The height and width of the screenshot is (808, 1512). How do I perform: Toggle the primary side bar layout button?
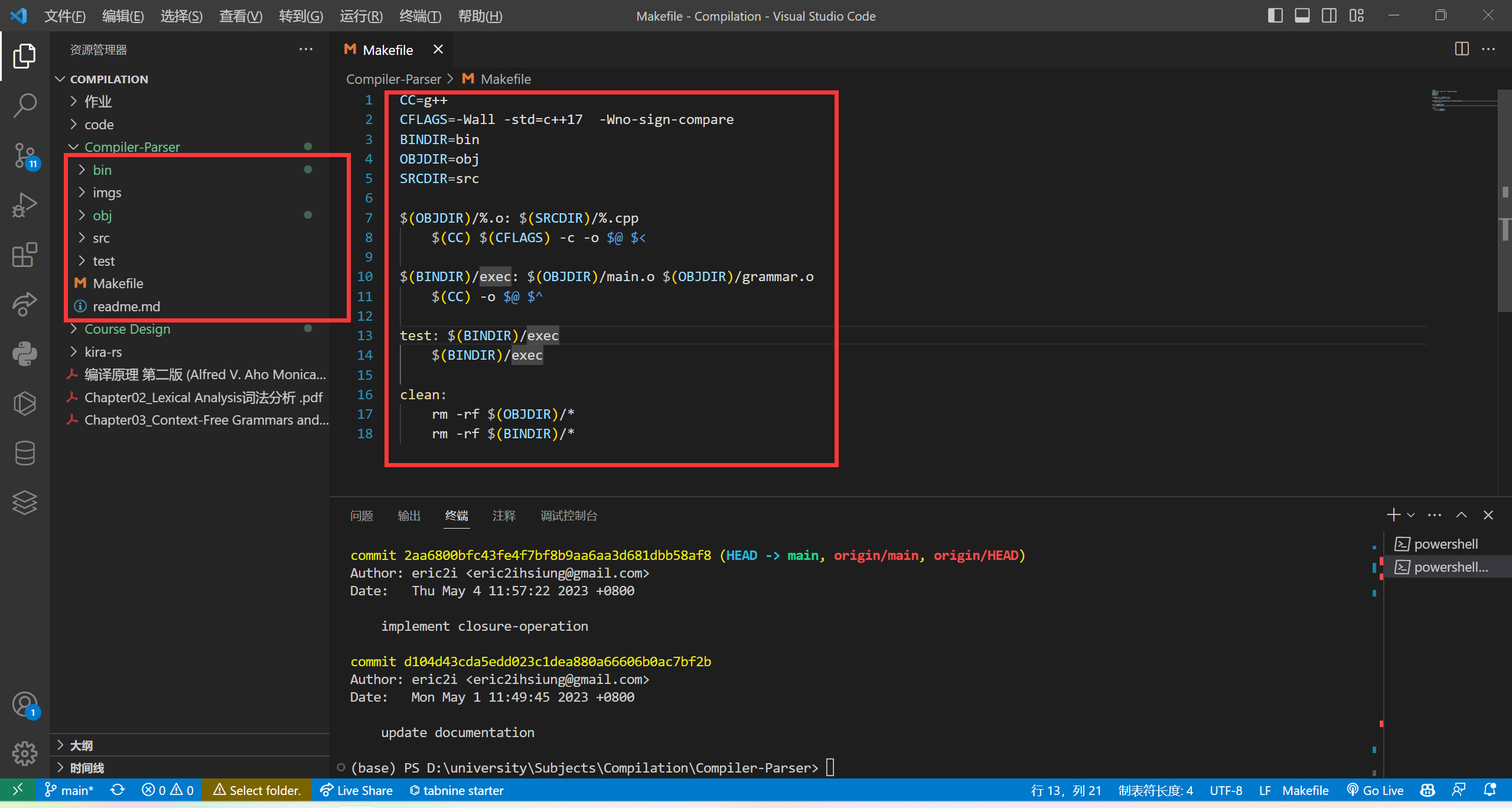[x=1275, y=16]
